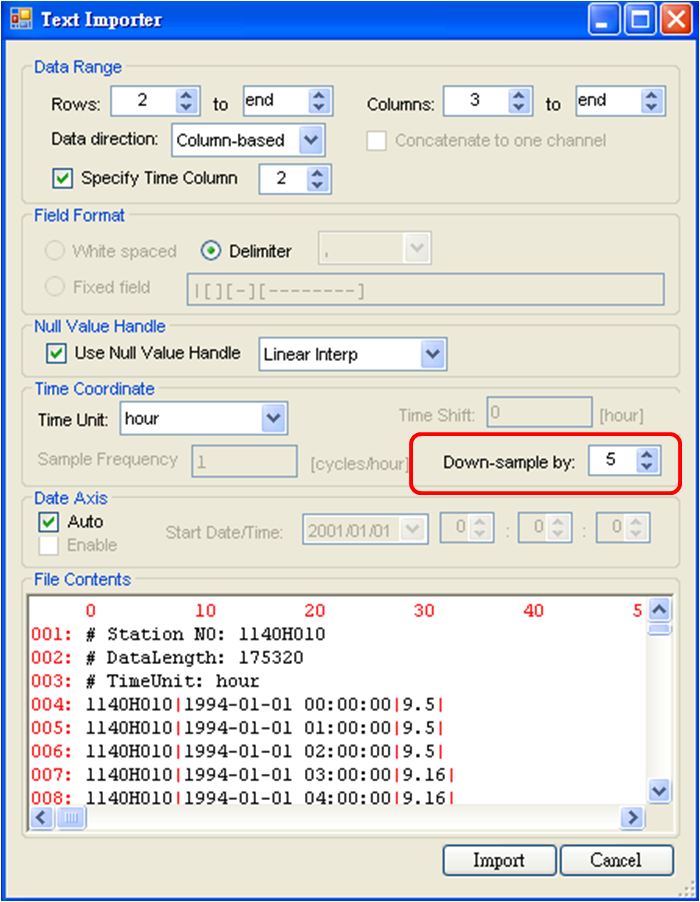700x902 pixels.
Task: Open the Time Unit hour dropdown
Action: (x=272, y=419)
